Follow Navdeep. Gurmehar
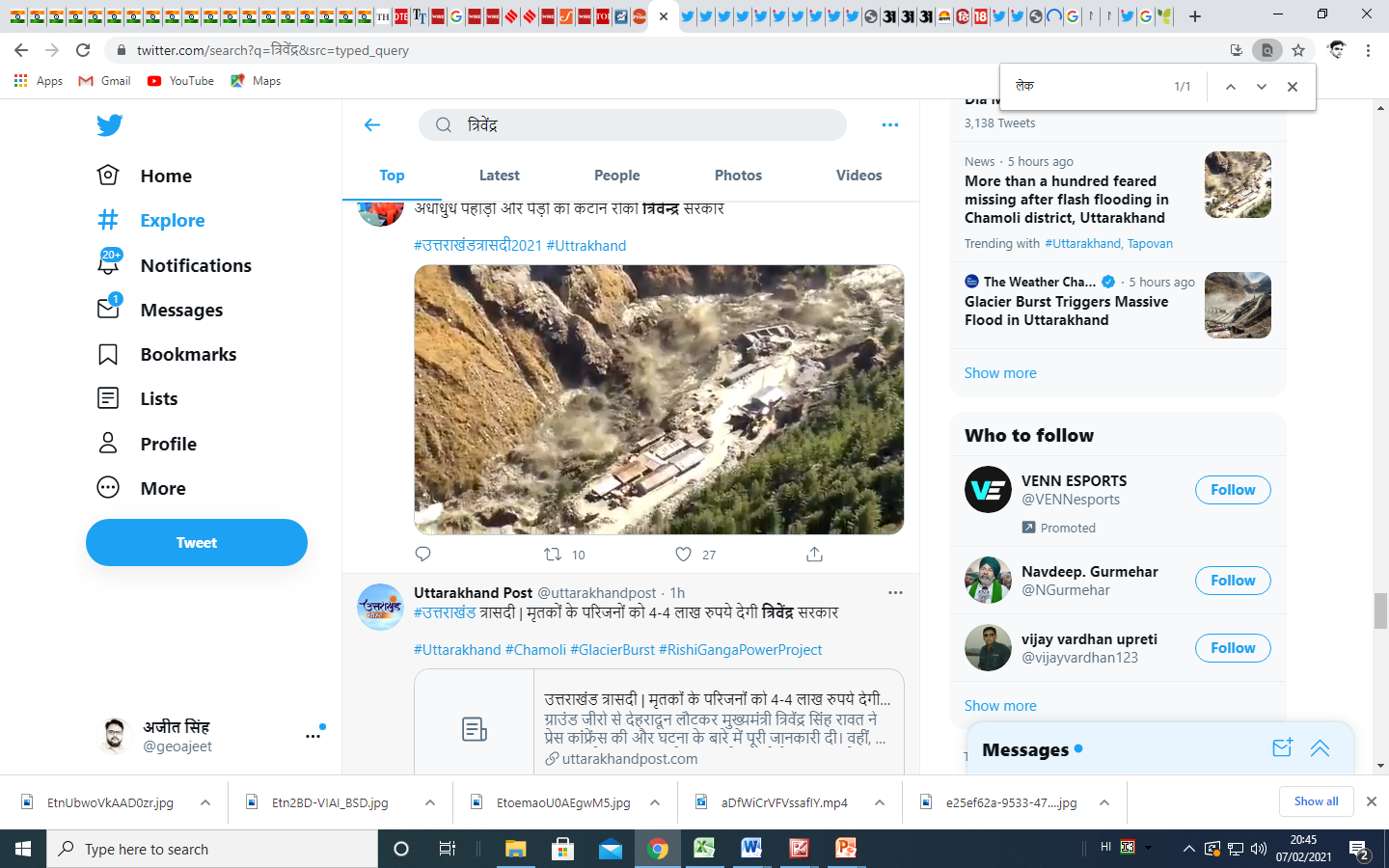The image size is (1389, 868). [x=1233, y=581]
